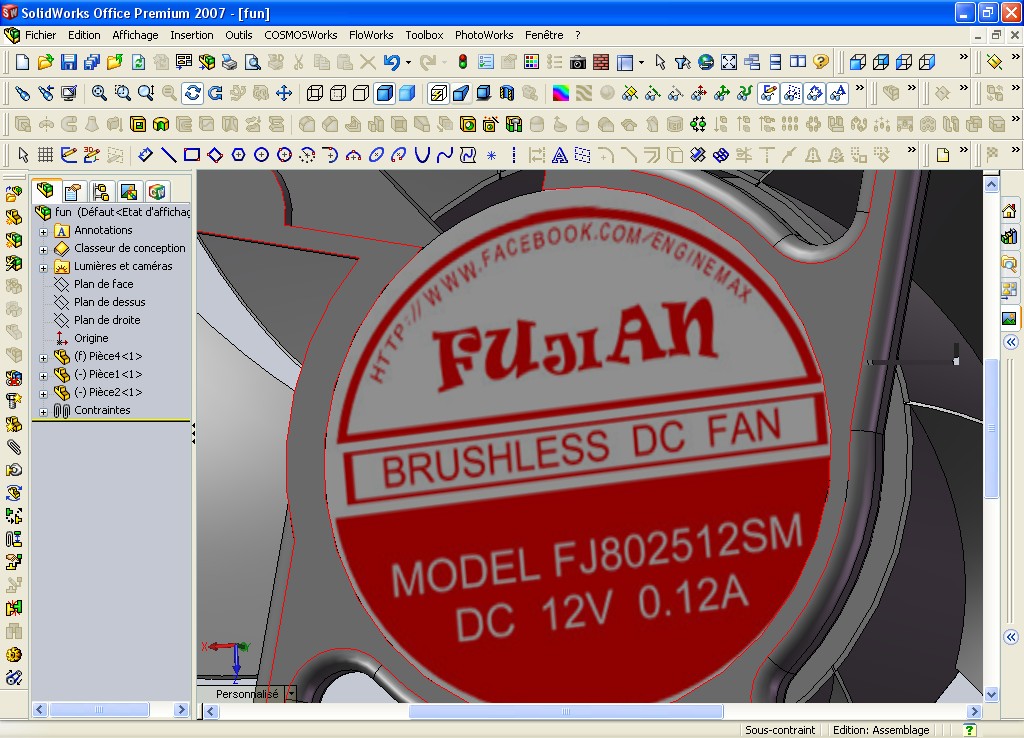Switch to the COSMOSWorks manager tab
Viewport: 1024px width, 738px height.
click(x=157, y=191)
